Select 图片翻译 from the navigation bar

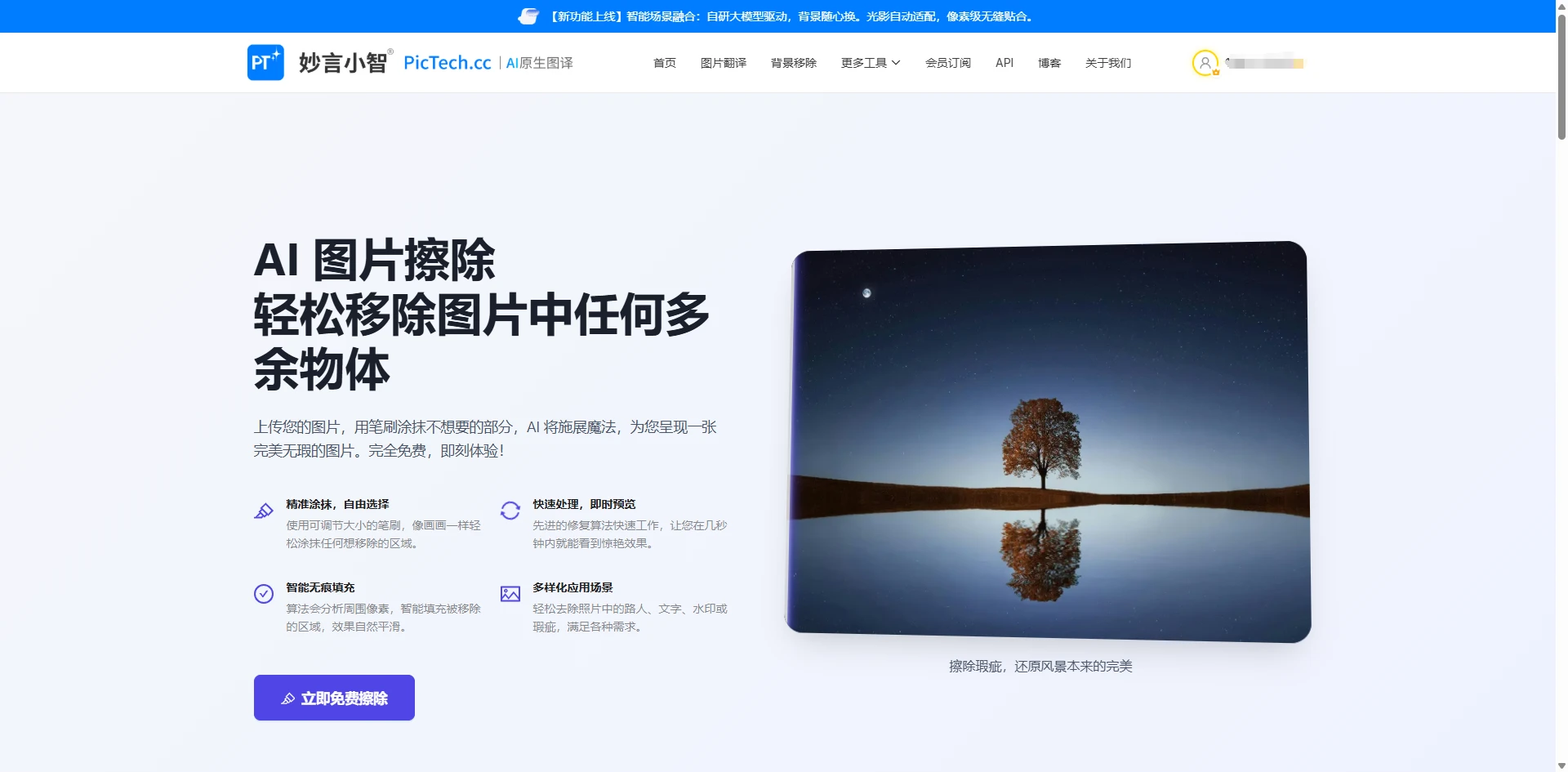(x=724, y=62)
